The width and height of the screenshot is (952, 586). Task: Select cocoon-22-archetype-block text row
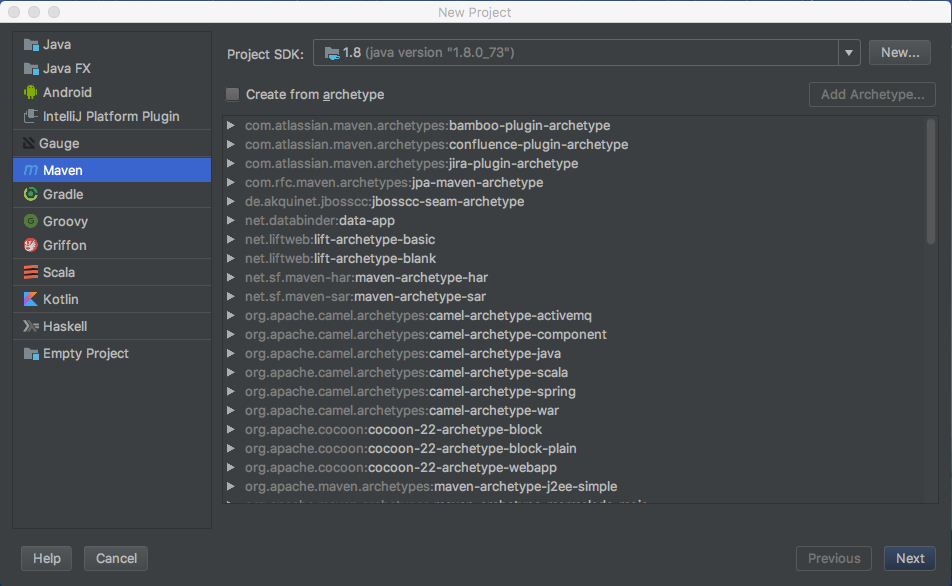[393, 429]
